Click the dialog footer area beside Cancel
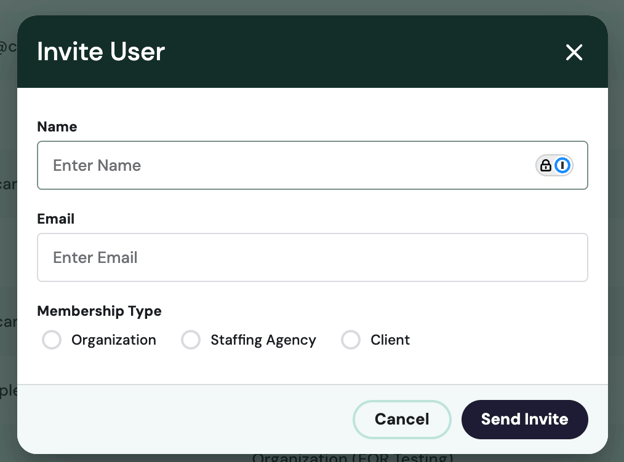The height and width of the screenshot is (462, 624). click(x=180, y=419)
